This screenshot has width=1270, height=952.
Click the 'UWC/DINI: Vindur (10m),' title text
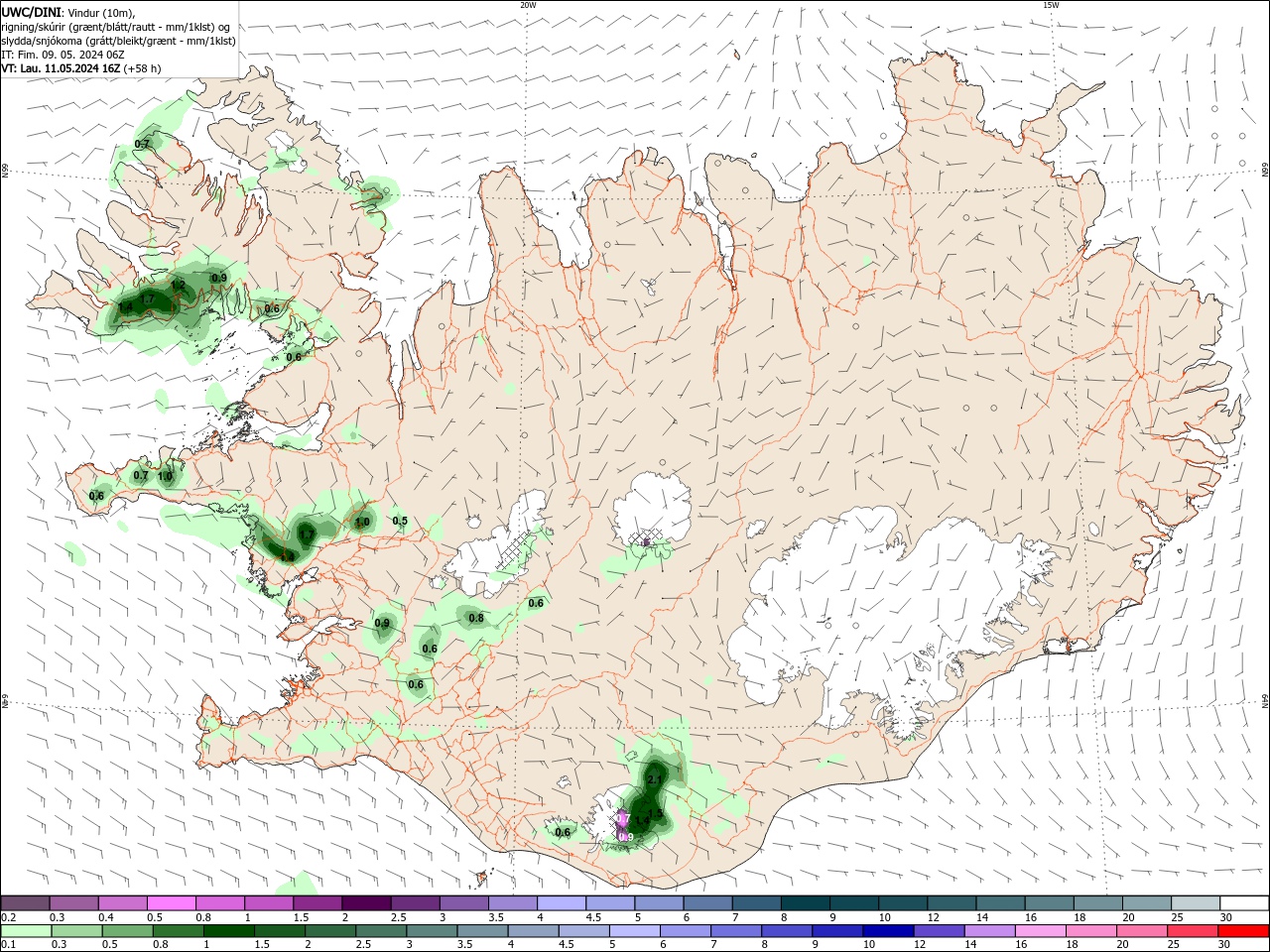pos(68,12)
